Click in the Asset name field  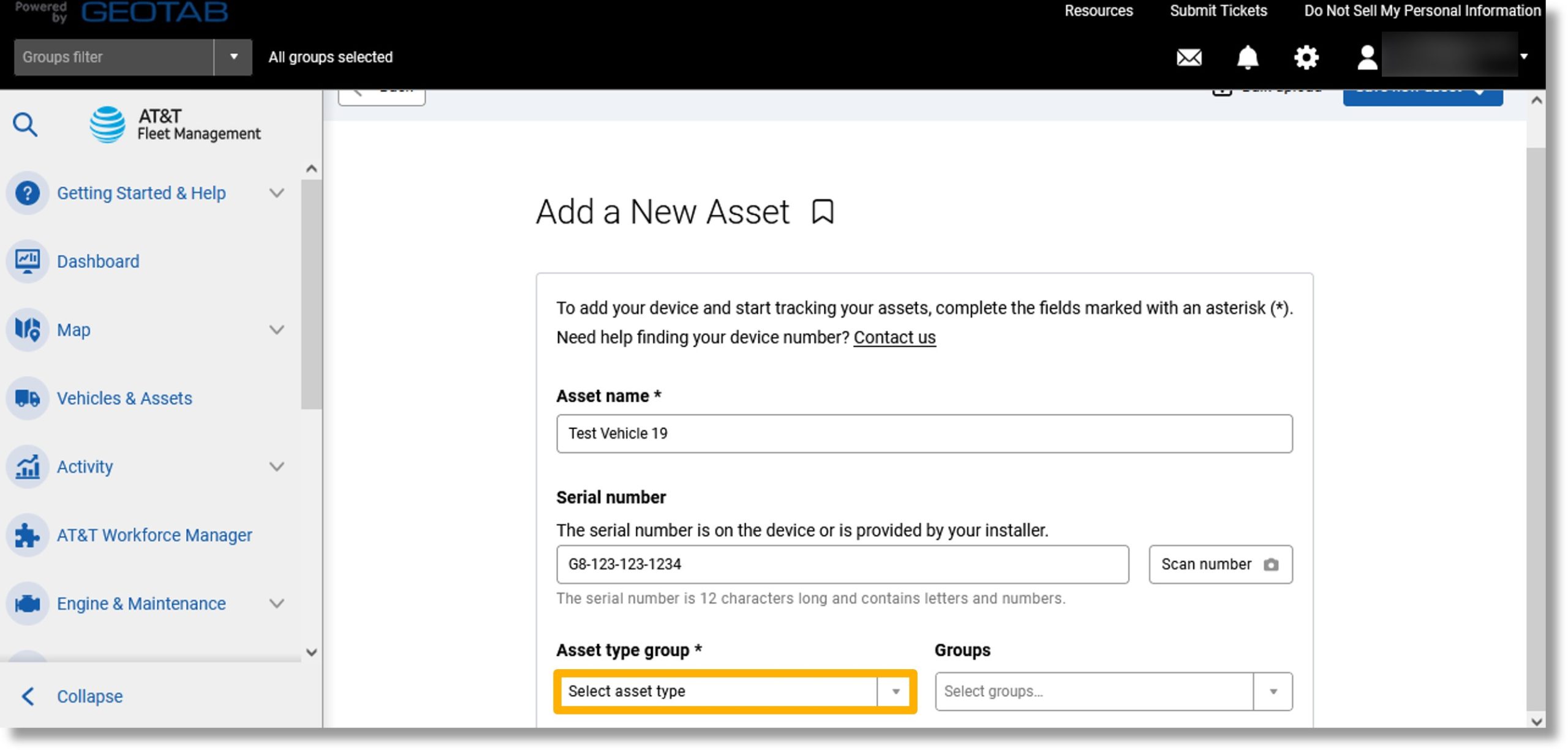point(924,433)
